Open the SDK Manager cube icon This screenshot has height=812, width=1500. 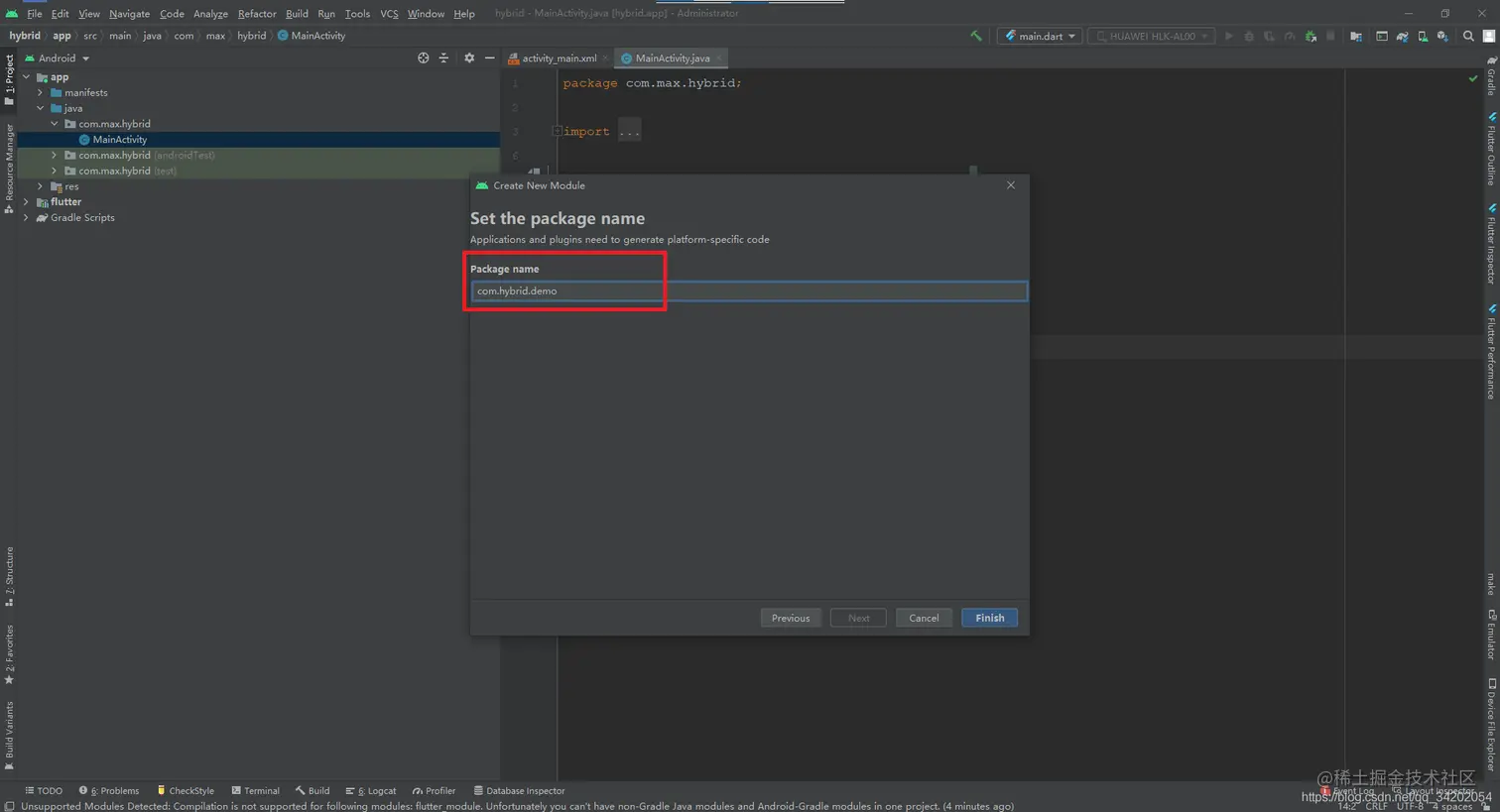pos(1442,36)
